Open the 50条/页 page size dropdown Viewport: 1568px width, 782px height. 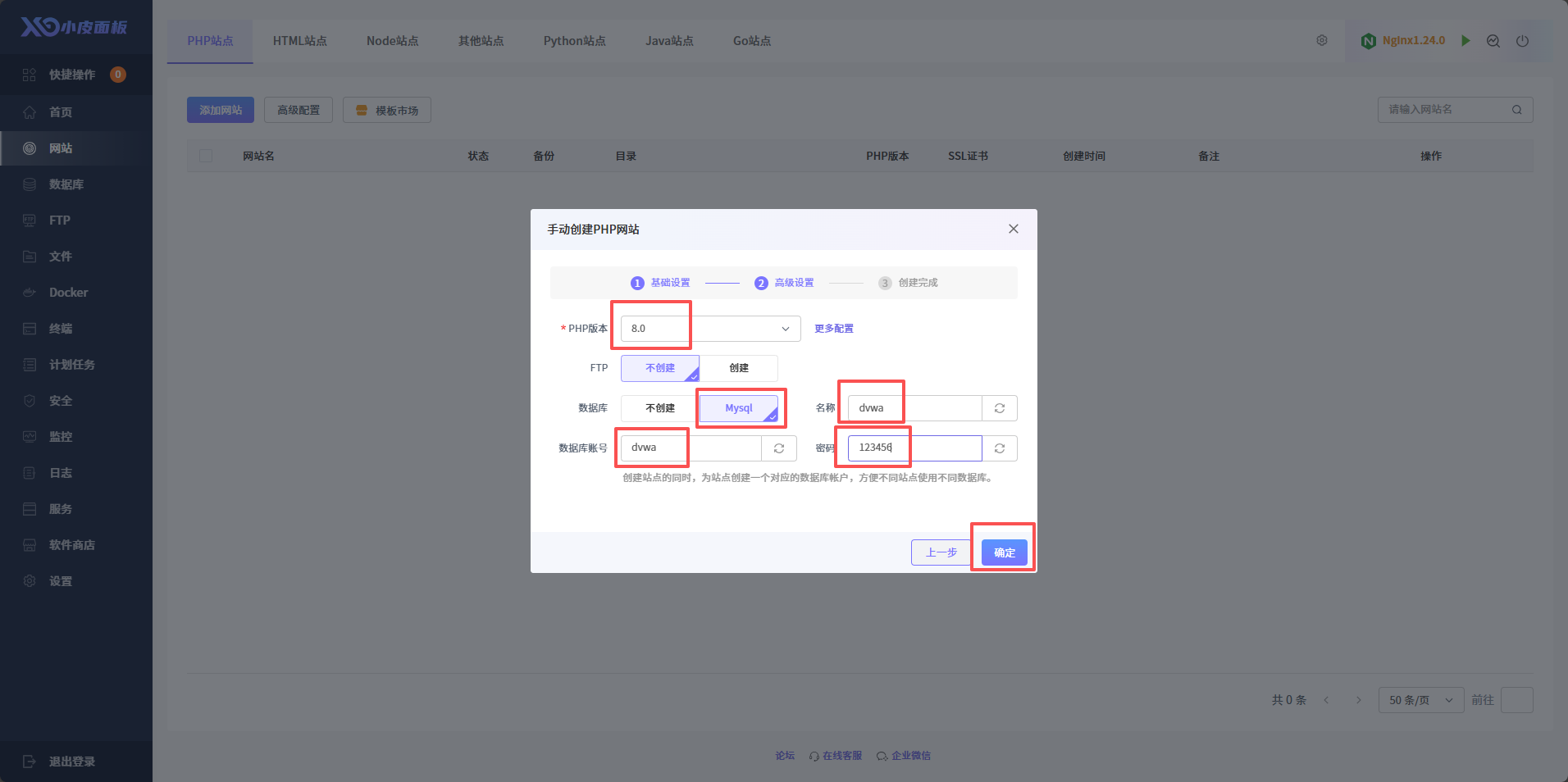(1420, 700)
